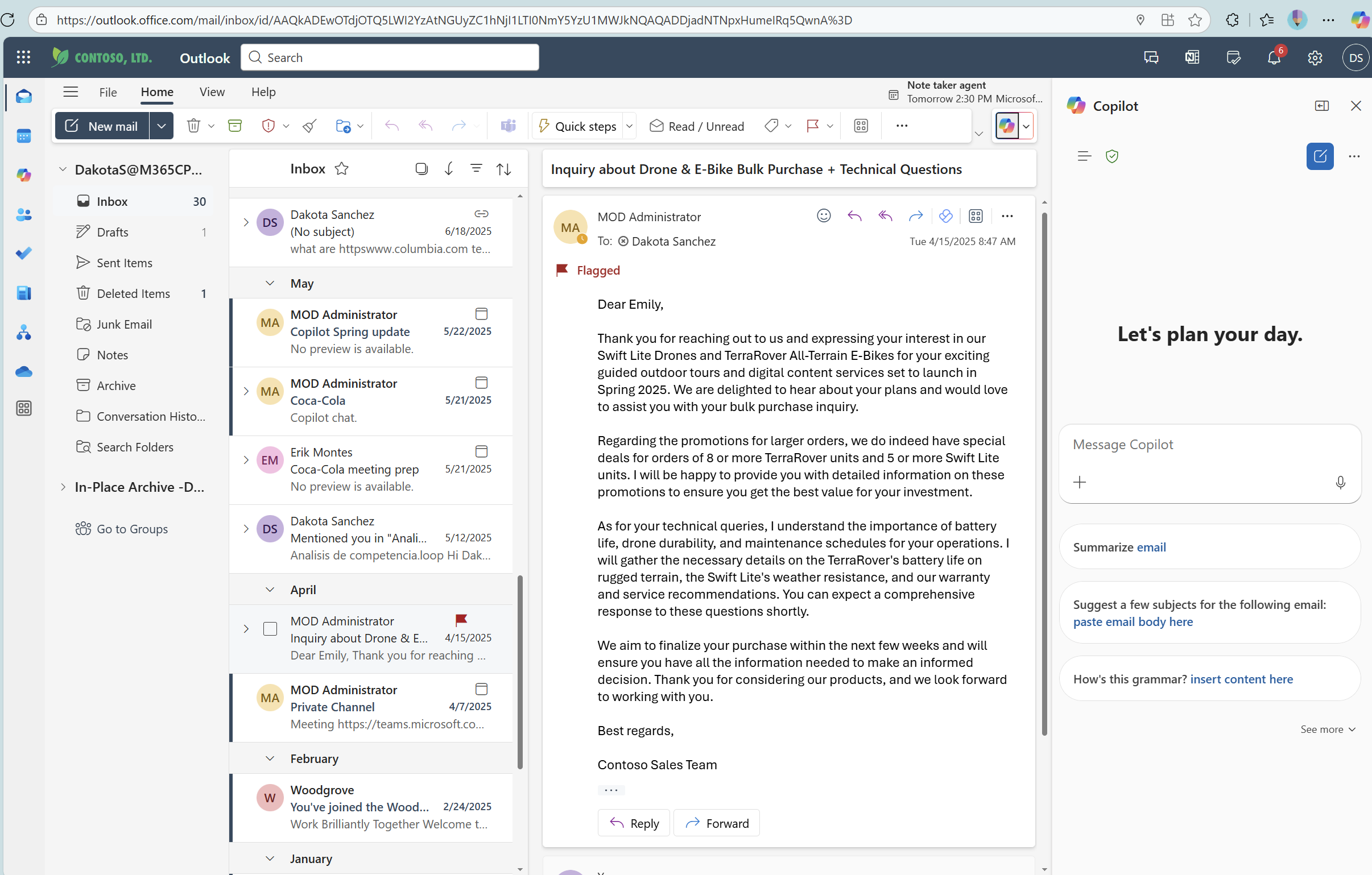Toggle Read / Unread on the message

(696, 126)
